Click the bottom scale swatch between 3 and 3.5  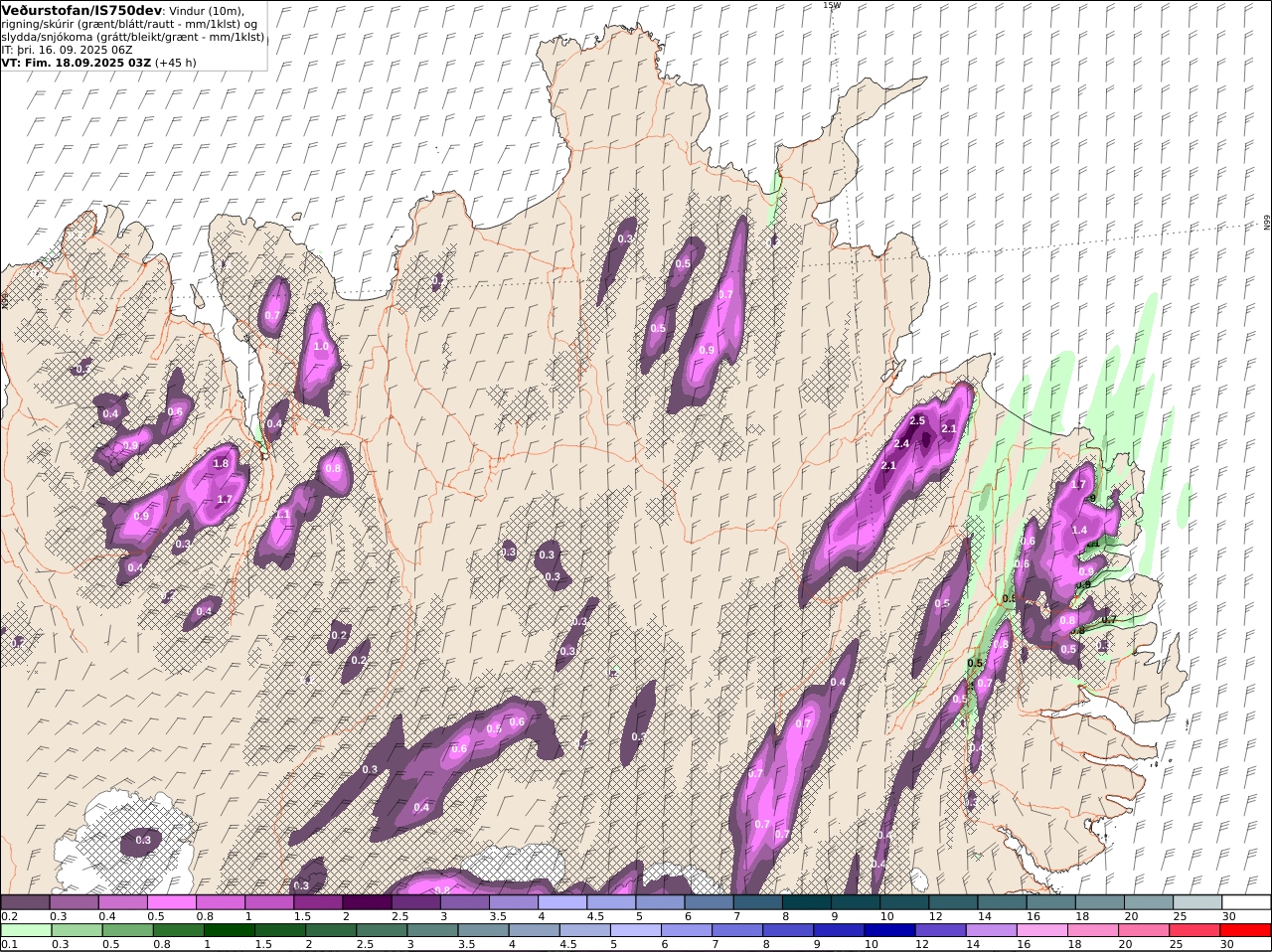coord(432,930)
